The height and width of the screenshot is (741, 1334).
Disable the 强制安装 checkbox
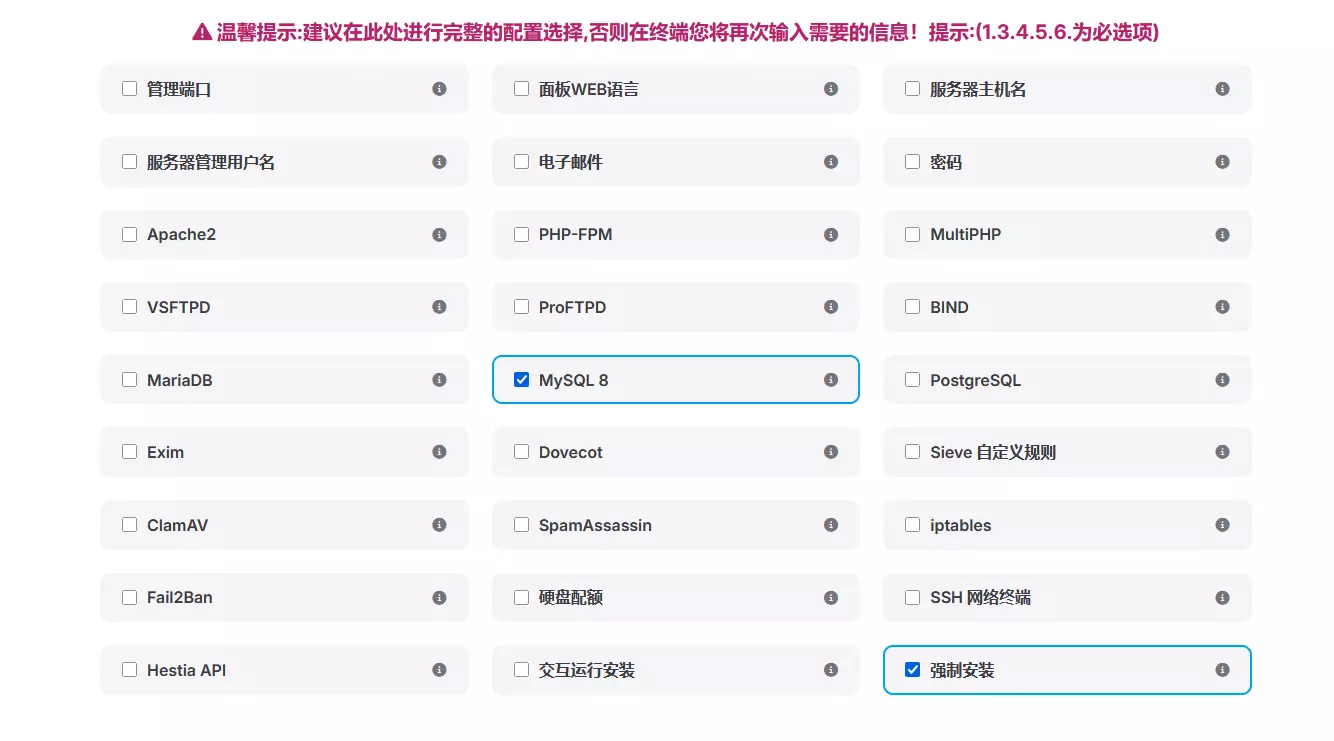(912, 670)
